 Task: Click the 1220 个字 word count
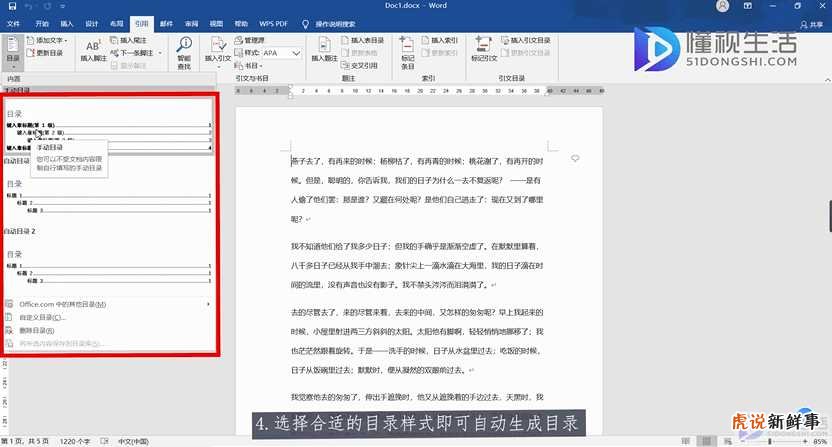click(75, 442)
